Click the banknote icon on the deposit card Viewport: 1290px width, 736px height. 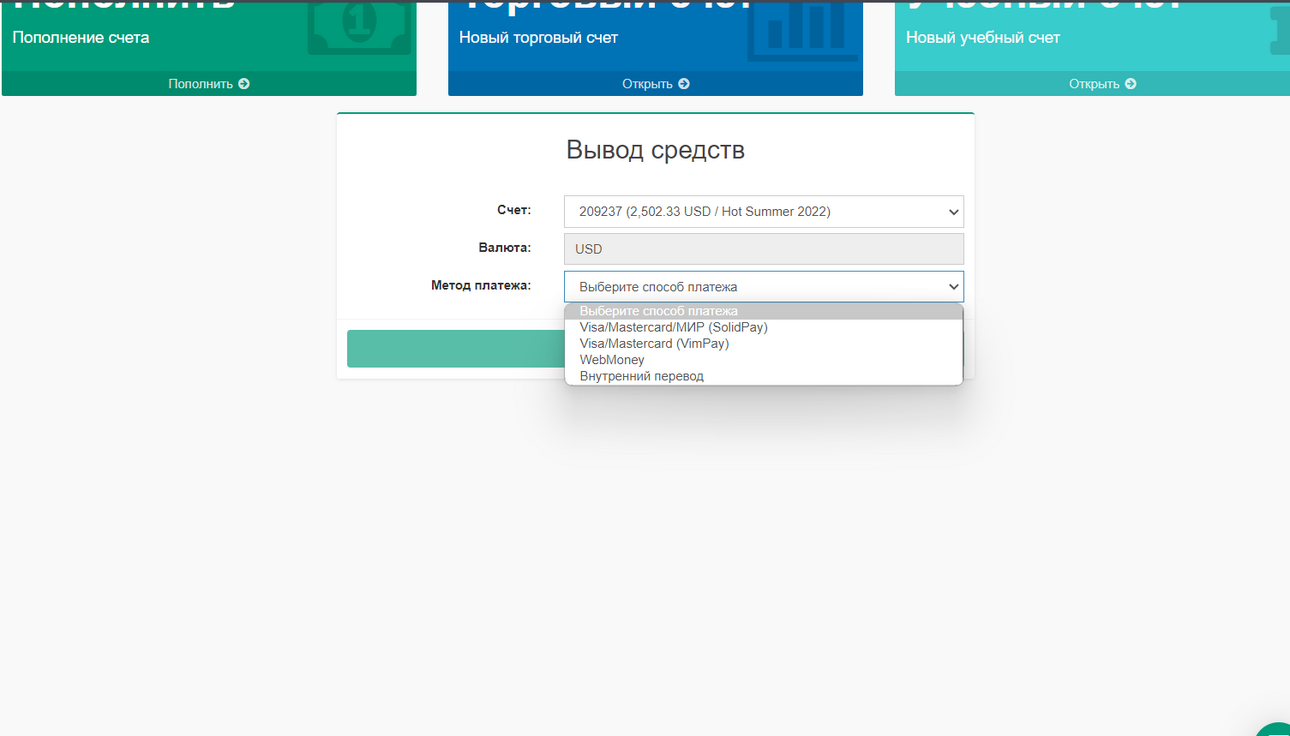click(360, 27)
